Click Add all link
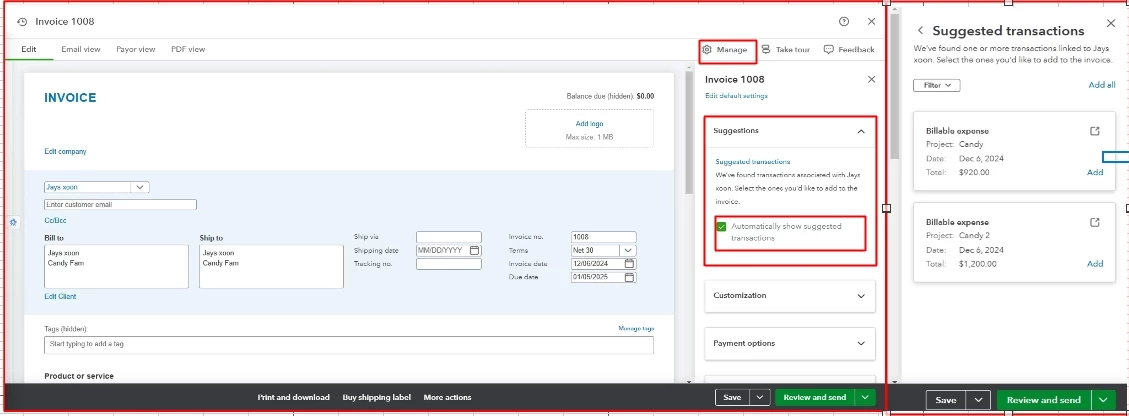Image resolution: width=1129 pixels, height=416 pixels. 1102,85
